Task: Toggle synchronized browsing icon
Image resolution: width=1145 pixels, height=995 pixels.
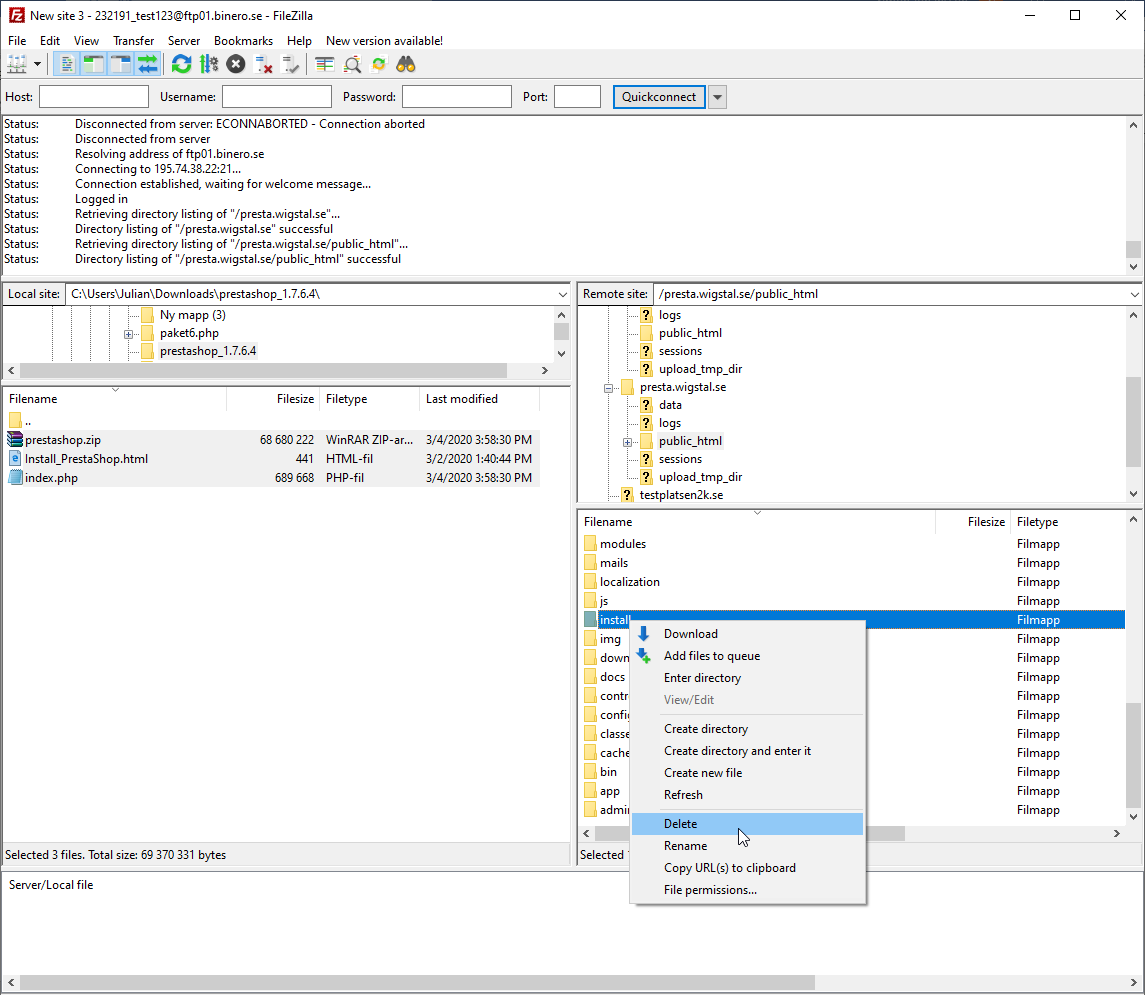Action: [x=378, y=64]
